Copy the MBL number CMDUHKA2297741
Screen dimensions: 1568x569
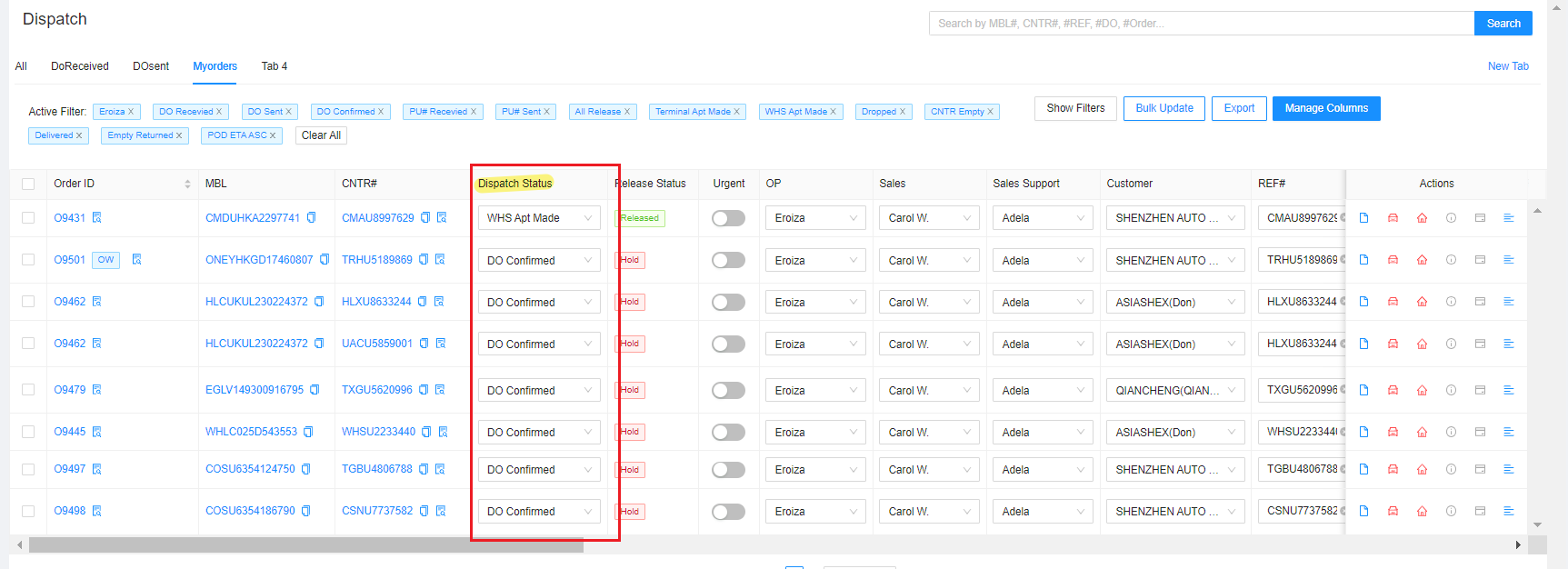(312, 218)
